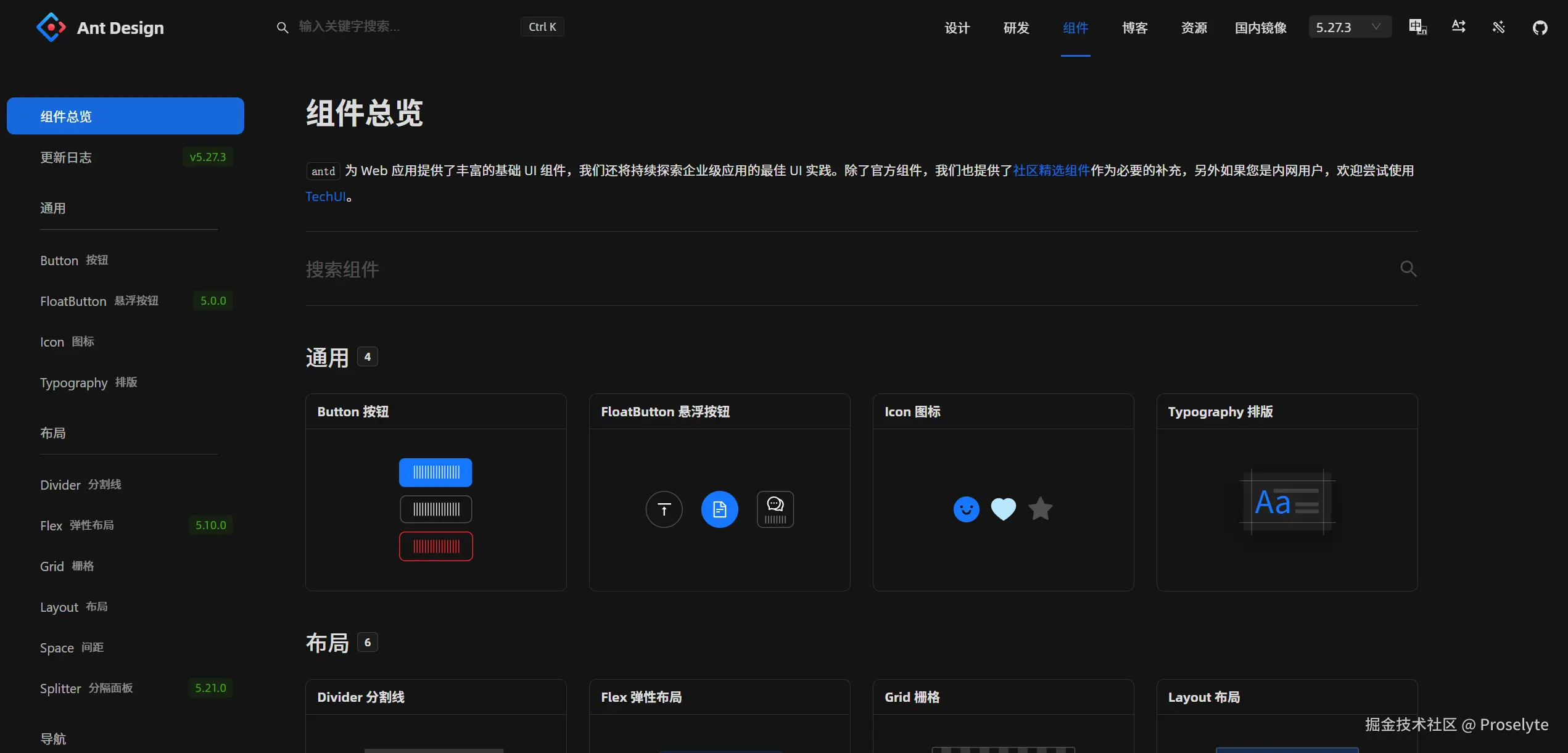Click the star icon in Icon card
The height and width of the screenshot is (753, 1568).
(1041, 509)
